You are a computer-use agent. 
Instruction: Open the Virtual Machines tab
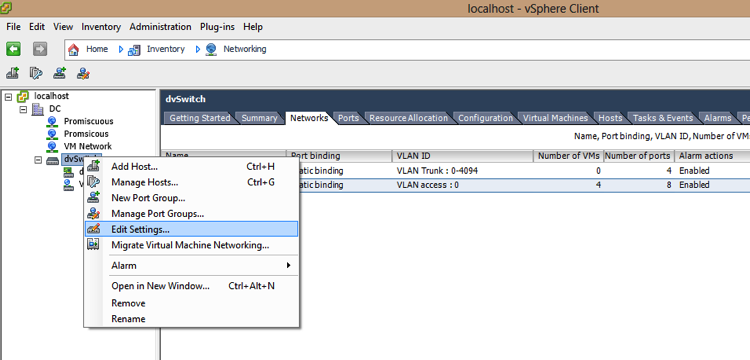point(555,118)
